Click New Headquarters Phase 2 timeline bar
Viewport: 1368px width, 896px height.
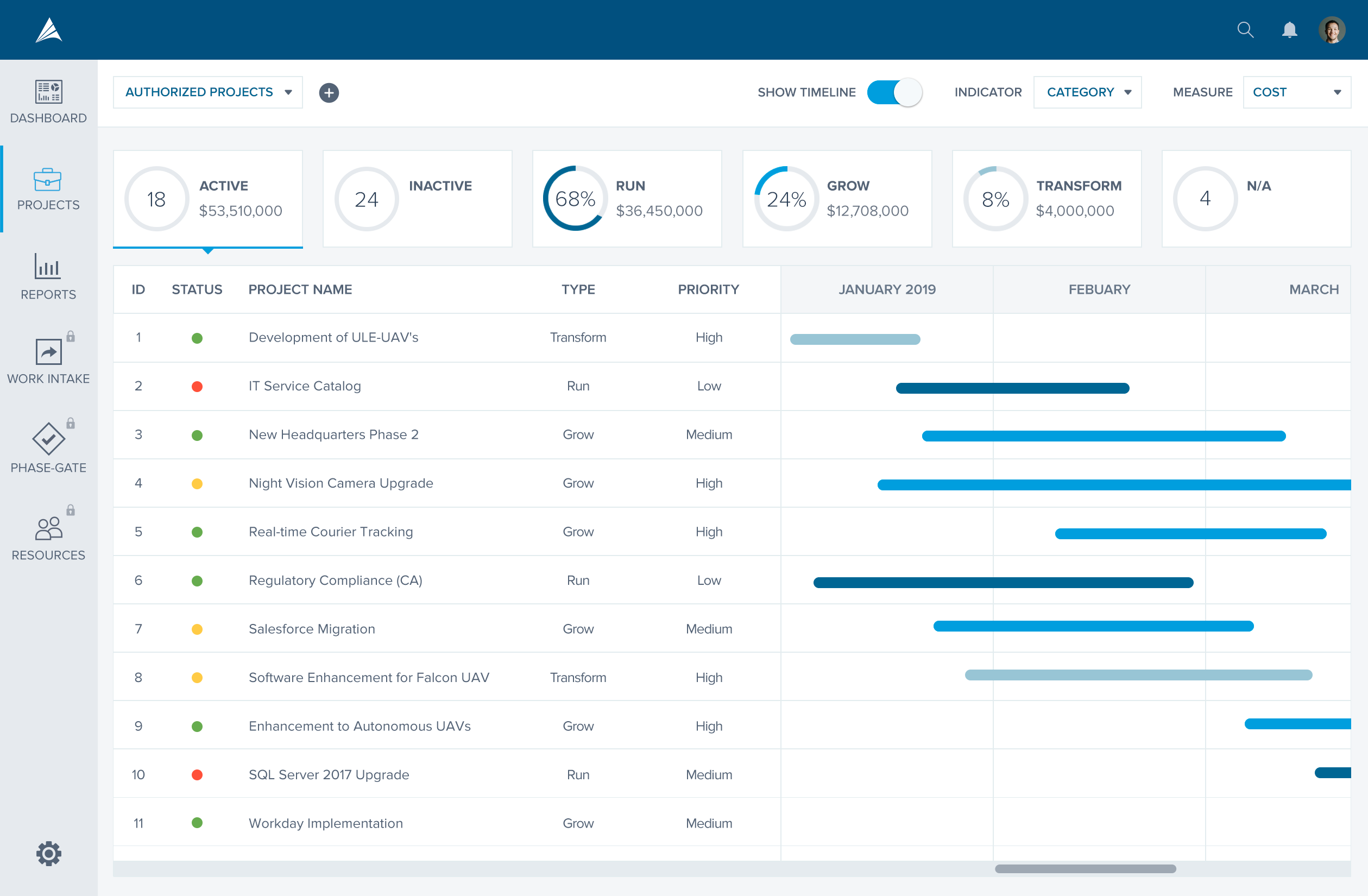(1104, 436)
